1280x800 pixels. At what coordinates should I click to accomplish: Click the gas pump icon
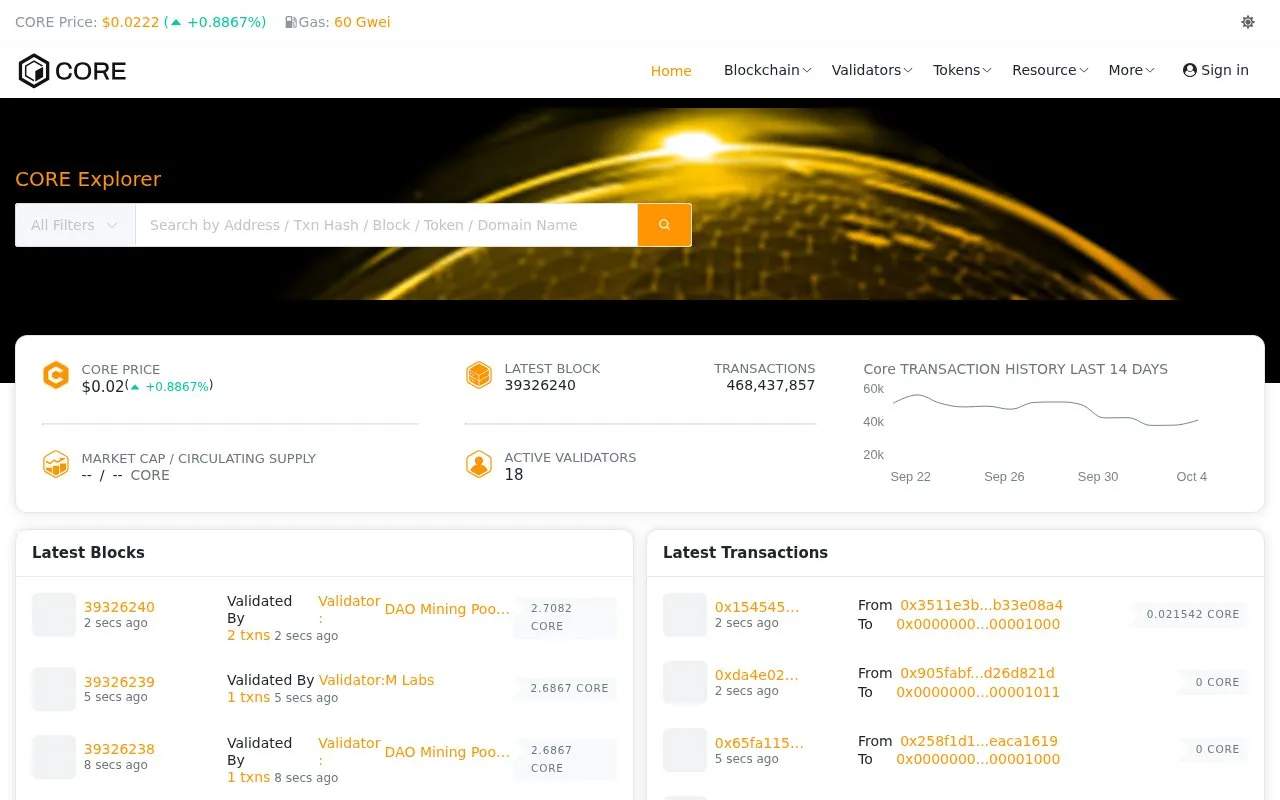pos(290,22)
